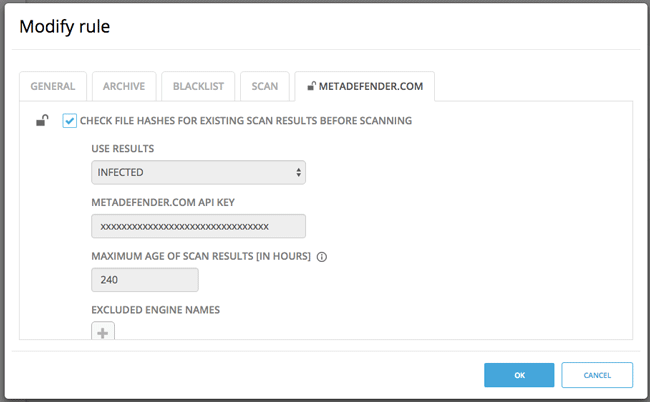
Task: Click the 'Check file hashes' checkbox label text
Action: pyautogui.click(x=246, y=121)
